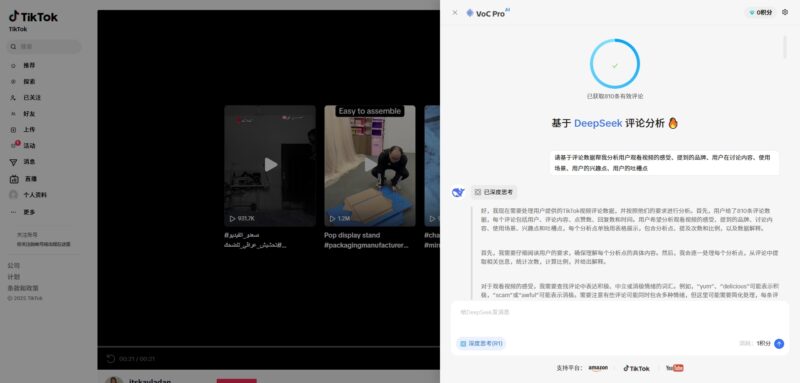Screen dimensions: 800x383
Task: Click the 计划 footer link
Action: click(x=14, y=277)
